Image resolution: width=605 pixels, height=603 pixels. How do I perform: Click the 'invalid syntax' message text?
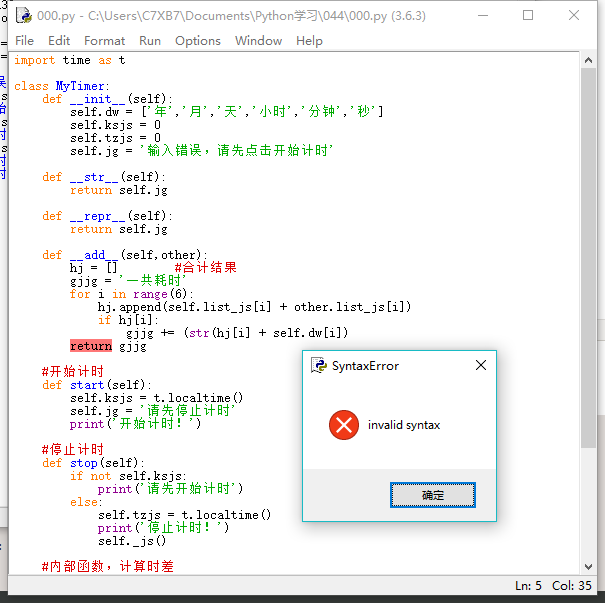[x=404, y=425]
